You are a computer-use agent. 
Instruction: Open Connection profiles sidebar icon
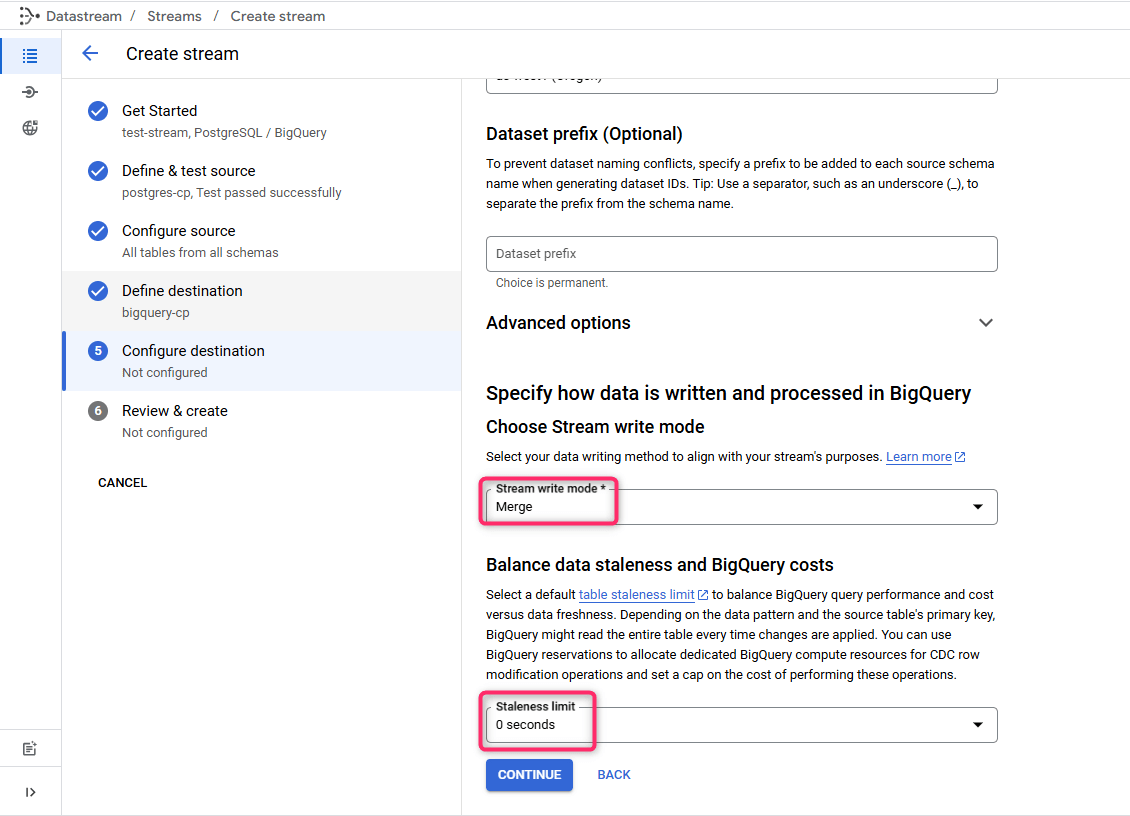click(30, 92)
